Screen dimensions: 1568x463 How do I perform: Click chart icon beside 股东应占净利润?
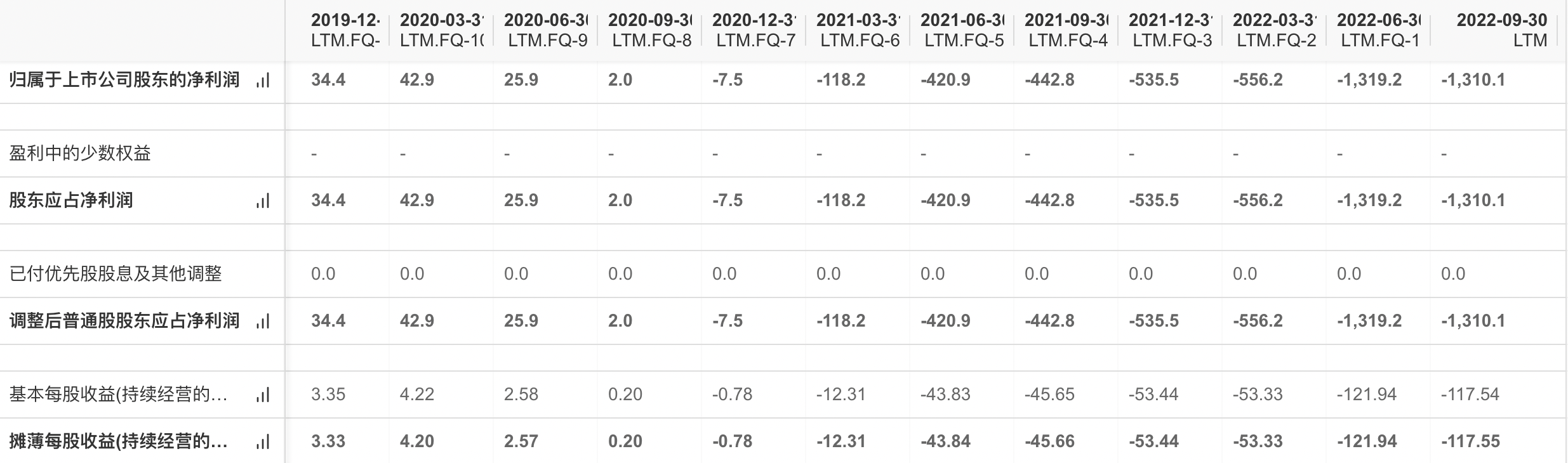click(263, 201)
